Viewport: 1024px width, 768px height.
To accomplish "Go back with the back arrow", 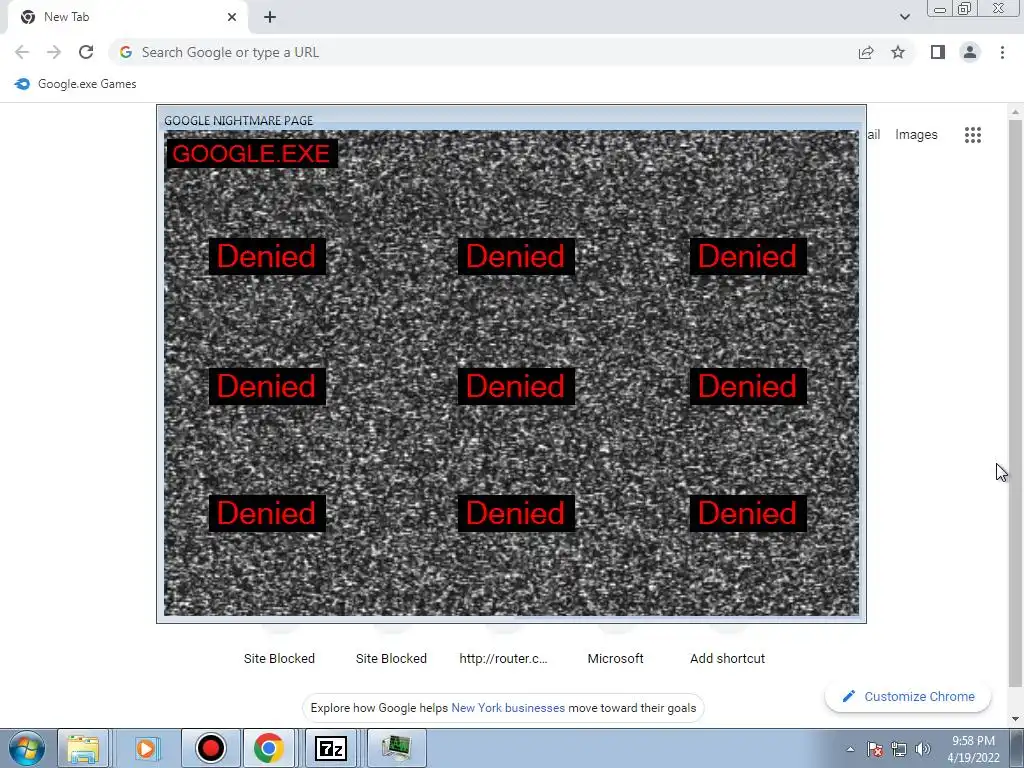I will click(x=22, y=52).
